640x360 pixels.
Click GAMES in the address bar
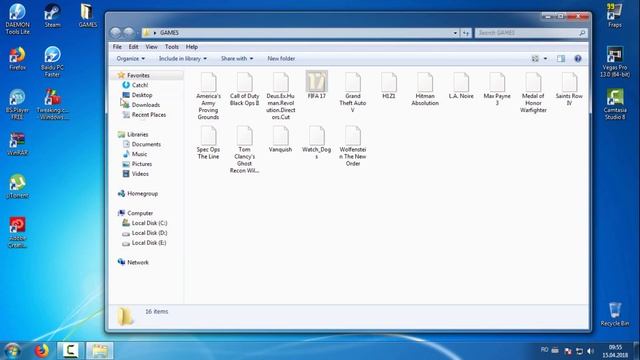coord(169,33)
